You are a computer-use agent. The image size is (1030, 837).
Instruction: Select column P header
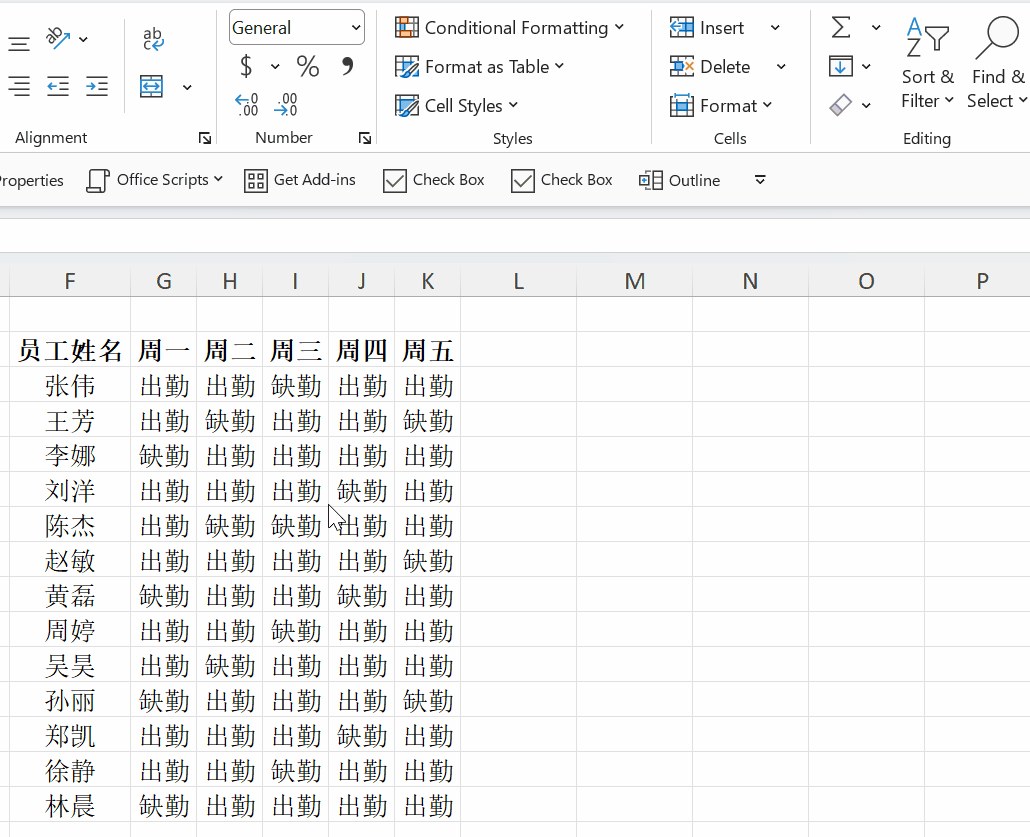tap(977, 281)
